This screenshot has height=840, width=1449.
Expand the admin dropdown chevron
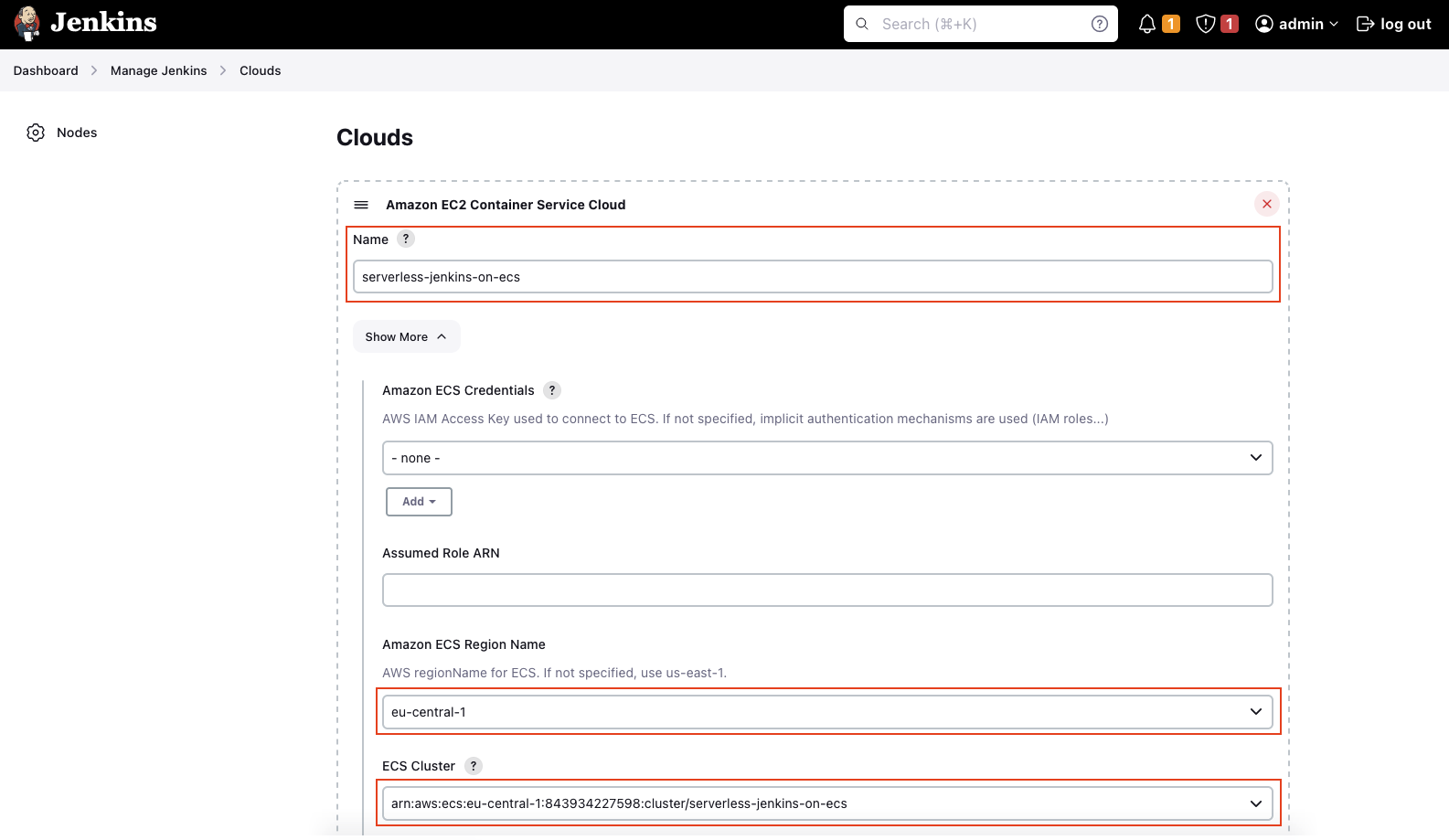1334,25
